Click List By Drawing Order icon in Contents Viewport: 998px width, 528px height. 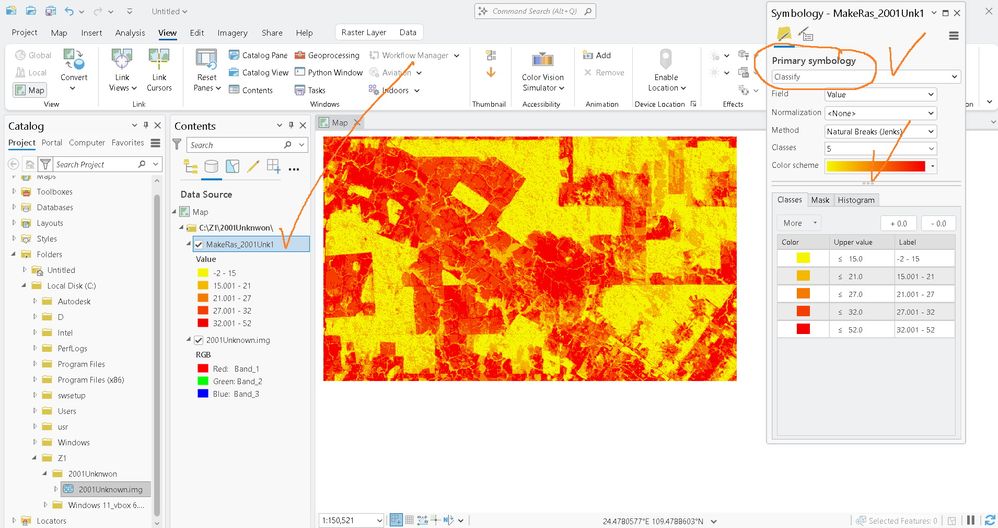[x=190, y=167]
